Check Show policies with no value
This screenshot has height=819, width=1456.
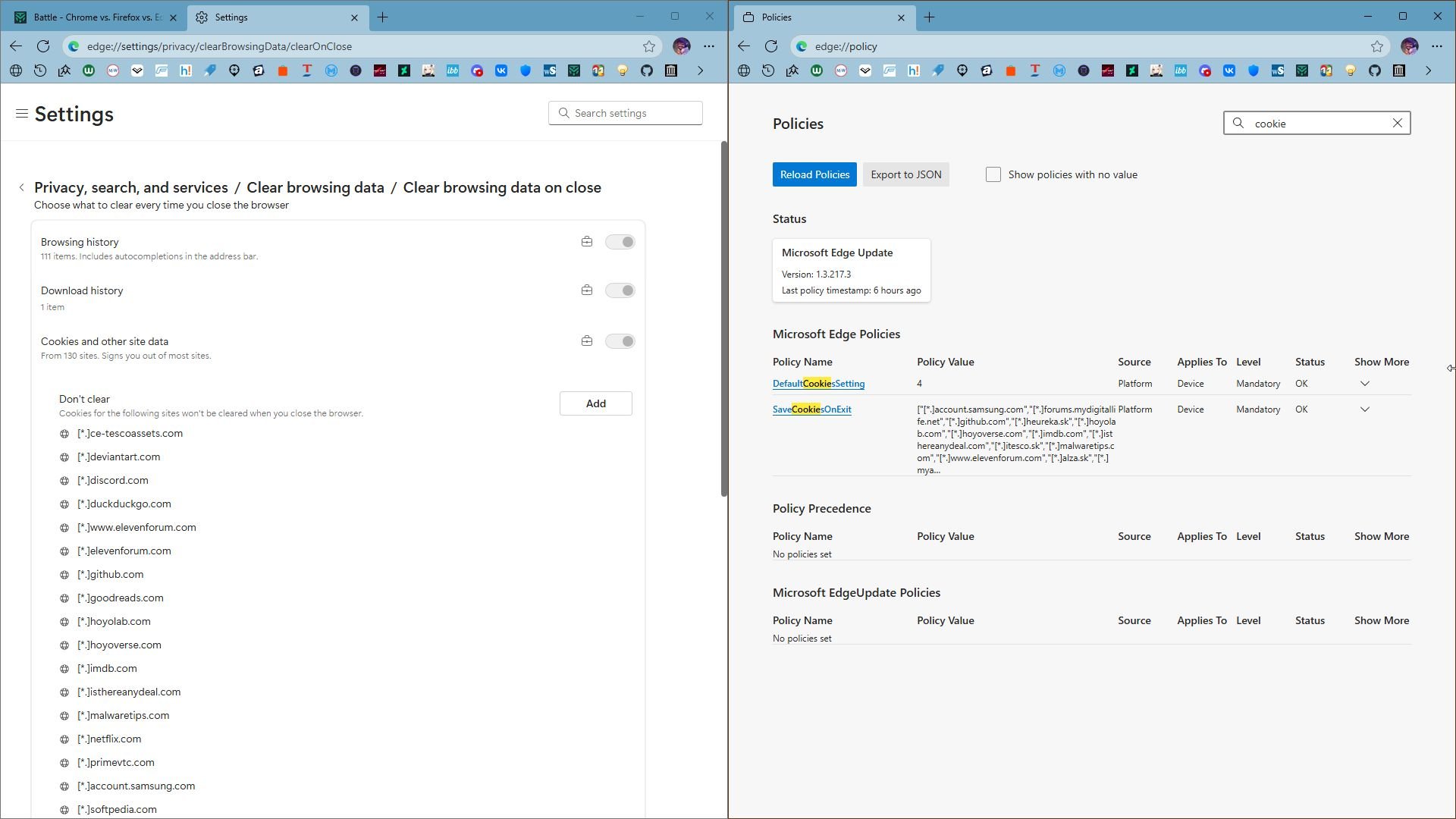coord(993,174)
